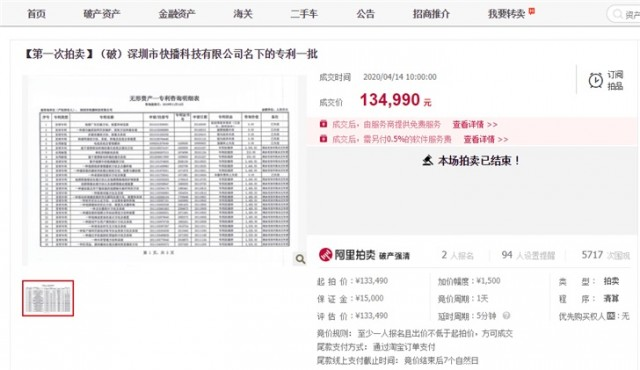Click the large patent detail table image
Viewport: 640px width, 370px height.
click(x=164, y=171)
